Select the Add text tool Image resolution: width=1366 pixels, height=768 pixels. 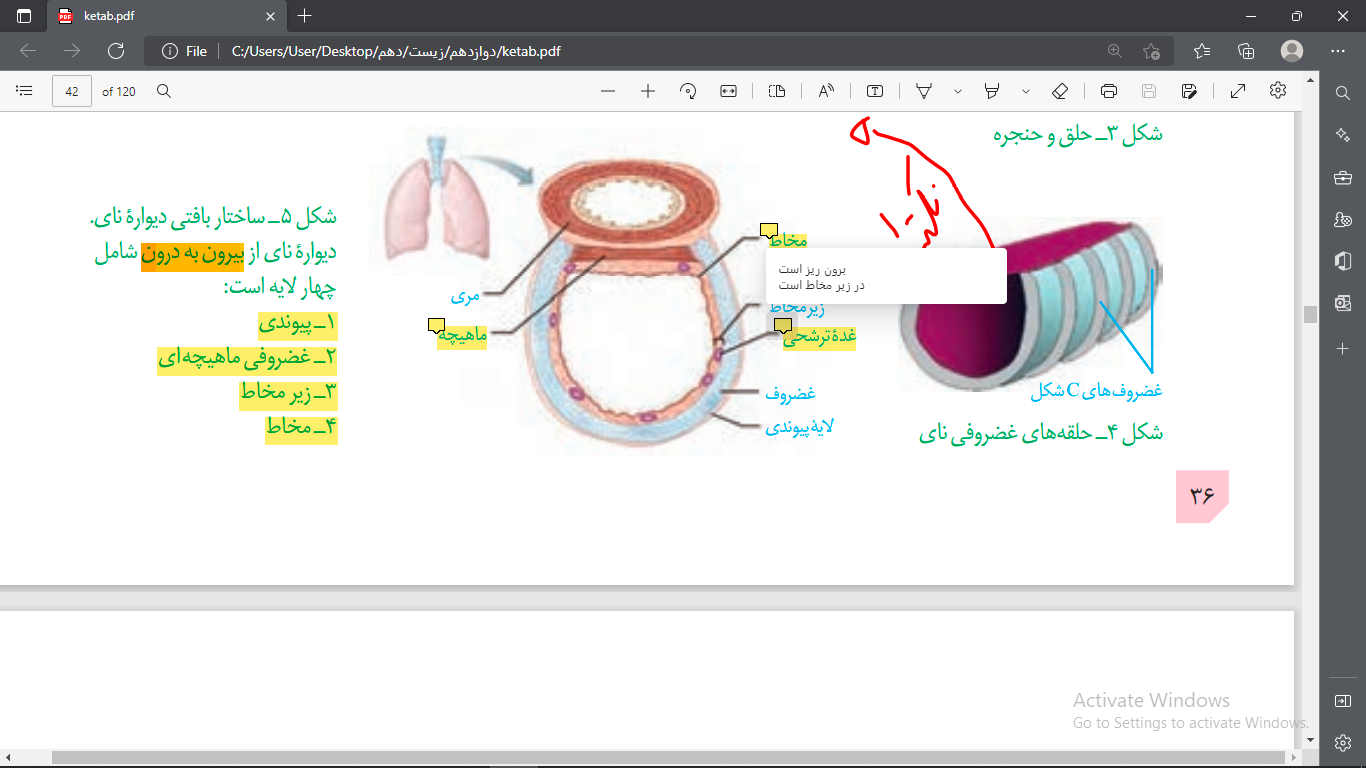click(875, 91)
